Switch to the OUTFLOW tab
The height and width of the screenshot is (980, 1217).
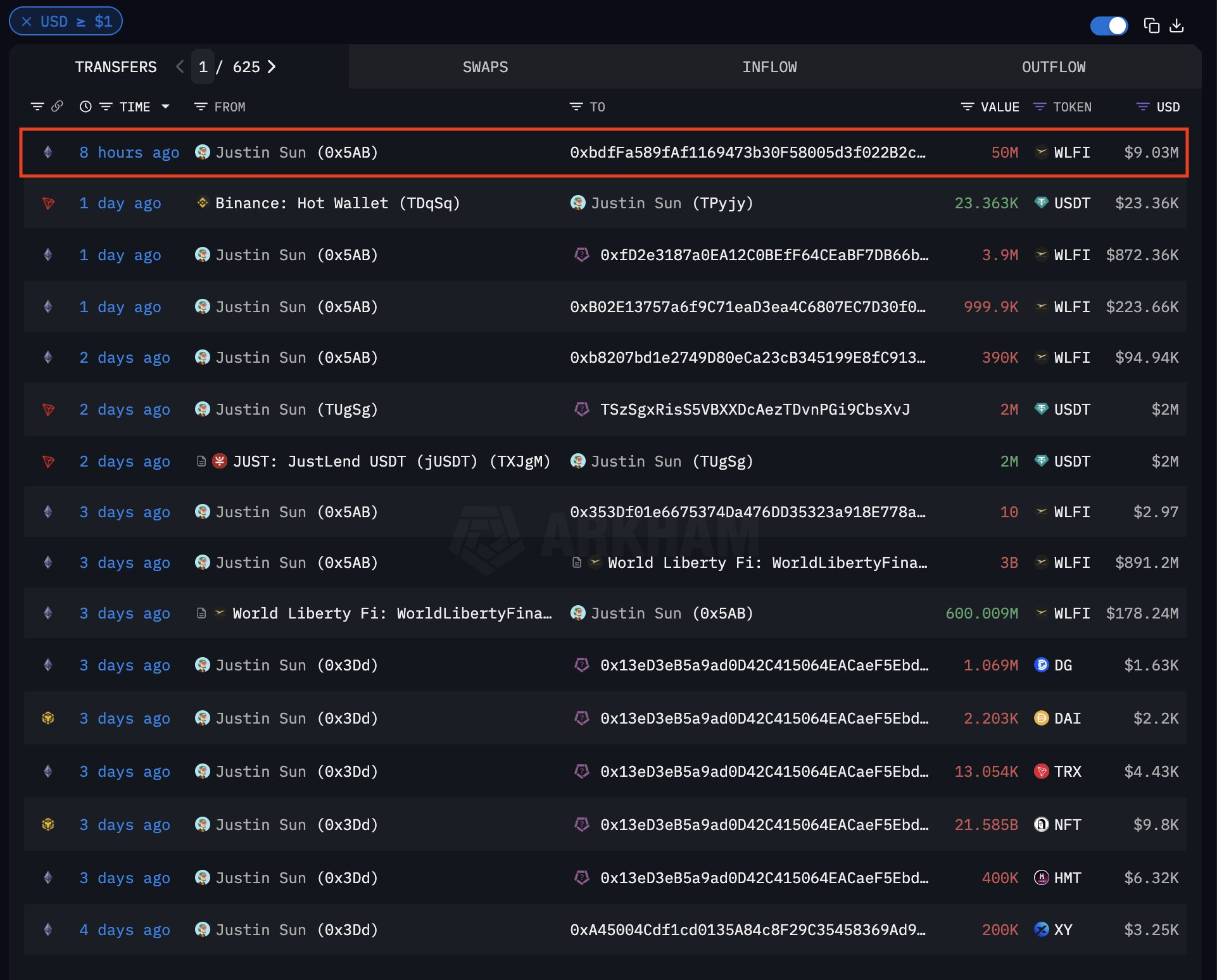[x=1053, y=67]
